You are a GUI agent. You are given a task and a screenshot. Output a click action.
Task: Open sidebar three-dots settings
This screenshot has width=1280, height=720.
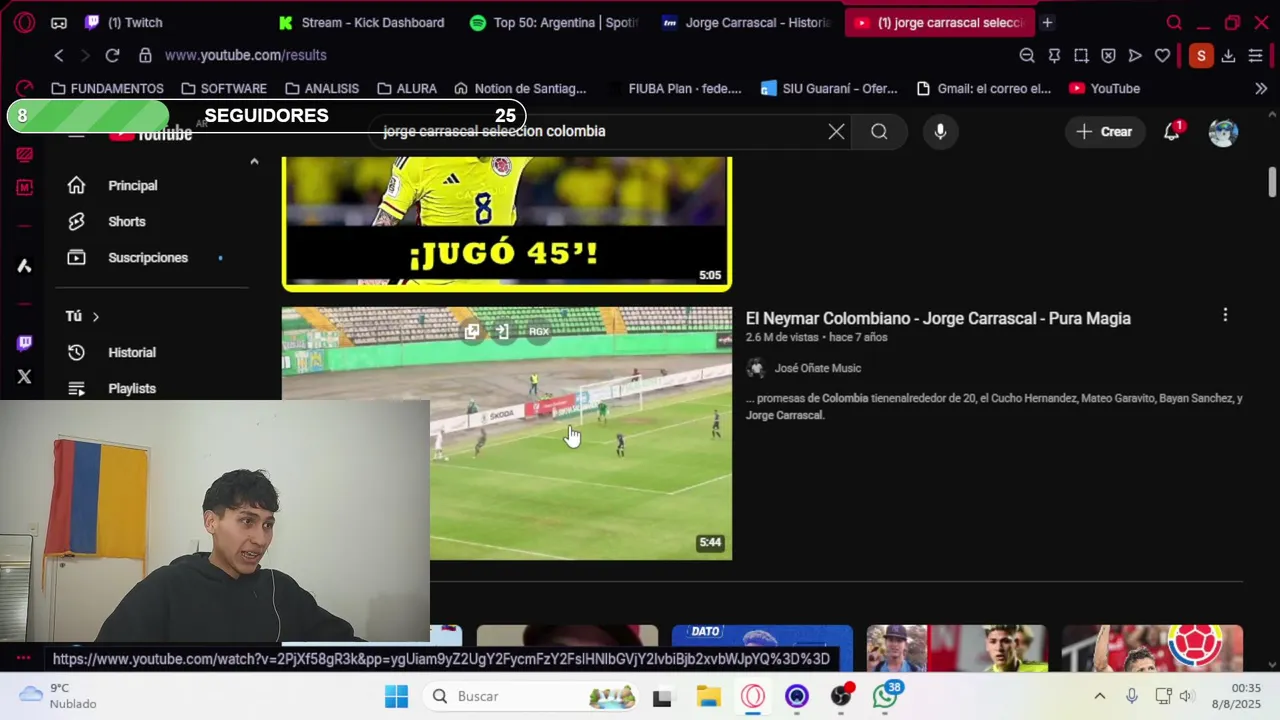(24, 658)
